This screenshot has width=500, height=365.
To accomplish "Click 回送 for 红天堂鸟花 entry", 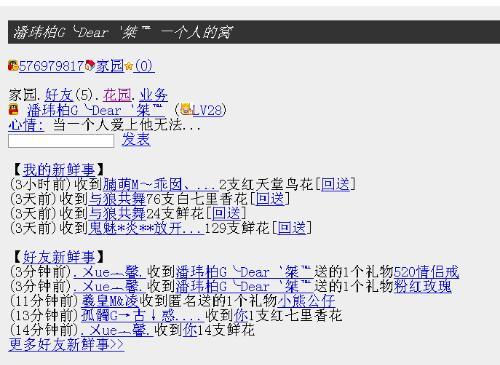I will [335, 184].
